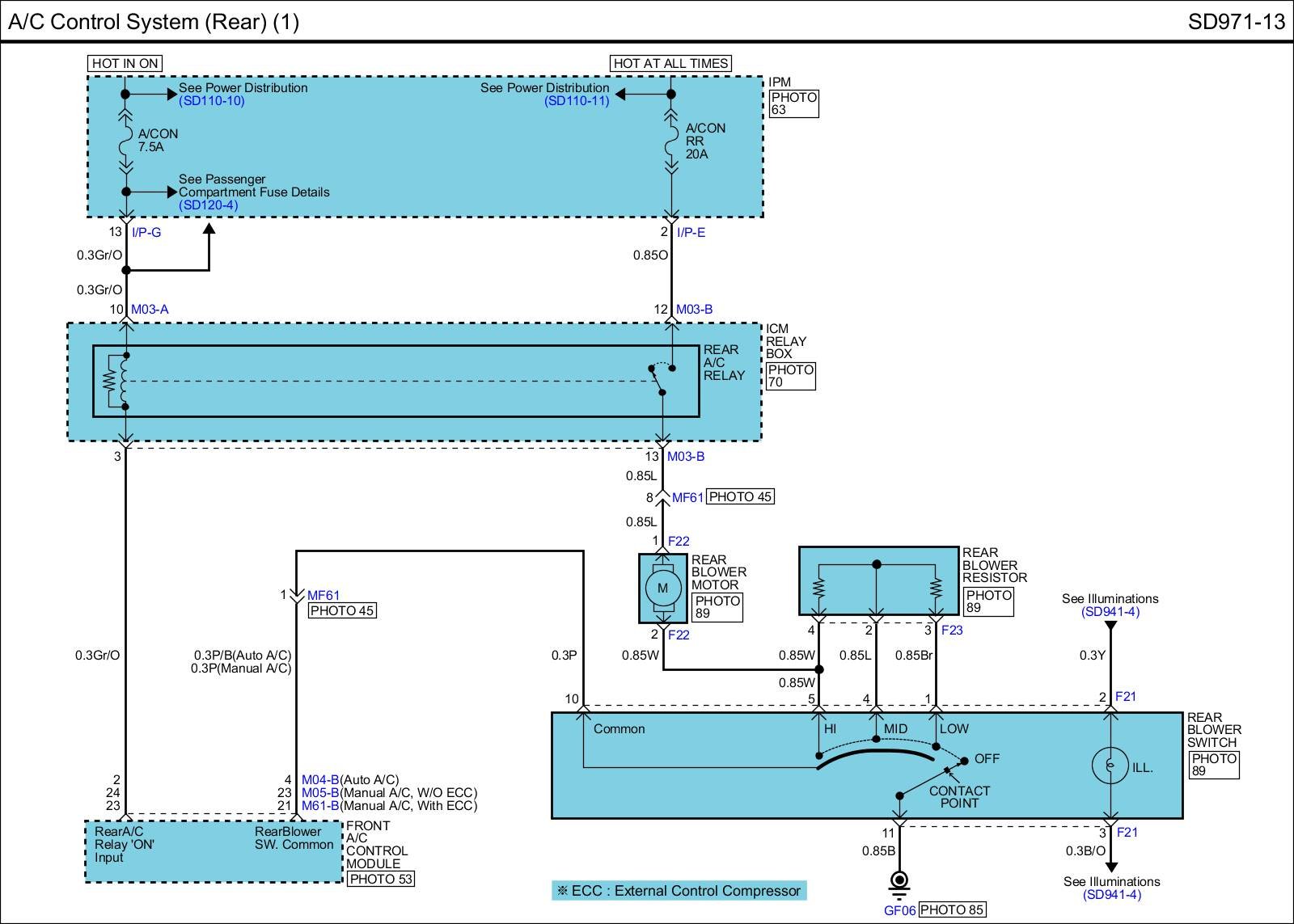Click the rear blower motor symbol
This screenshot has width=1294, height=924.
pos(662,588)
